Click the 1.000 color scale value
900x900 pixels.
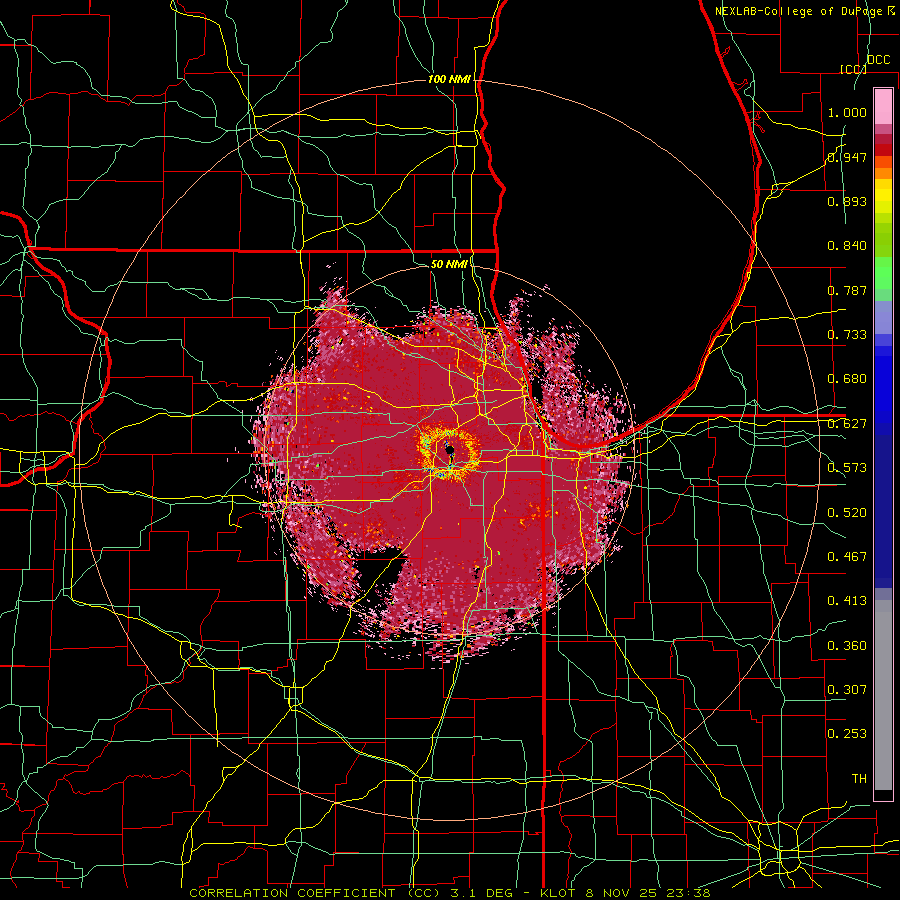click(x=847, y=112)
